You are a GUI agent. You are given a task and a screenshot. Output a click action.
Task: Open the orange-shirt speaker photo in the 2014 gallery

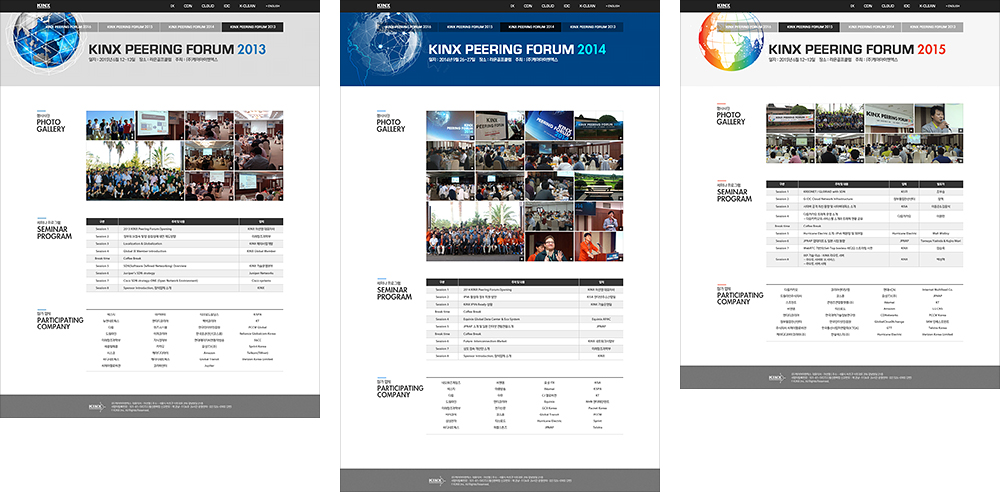(x=599, y=246)
